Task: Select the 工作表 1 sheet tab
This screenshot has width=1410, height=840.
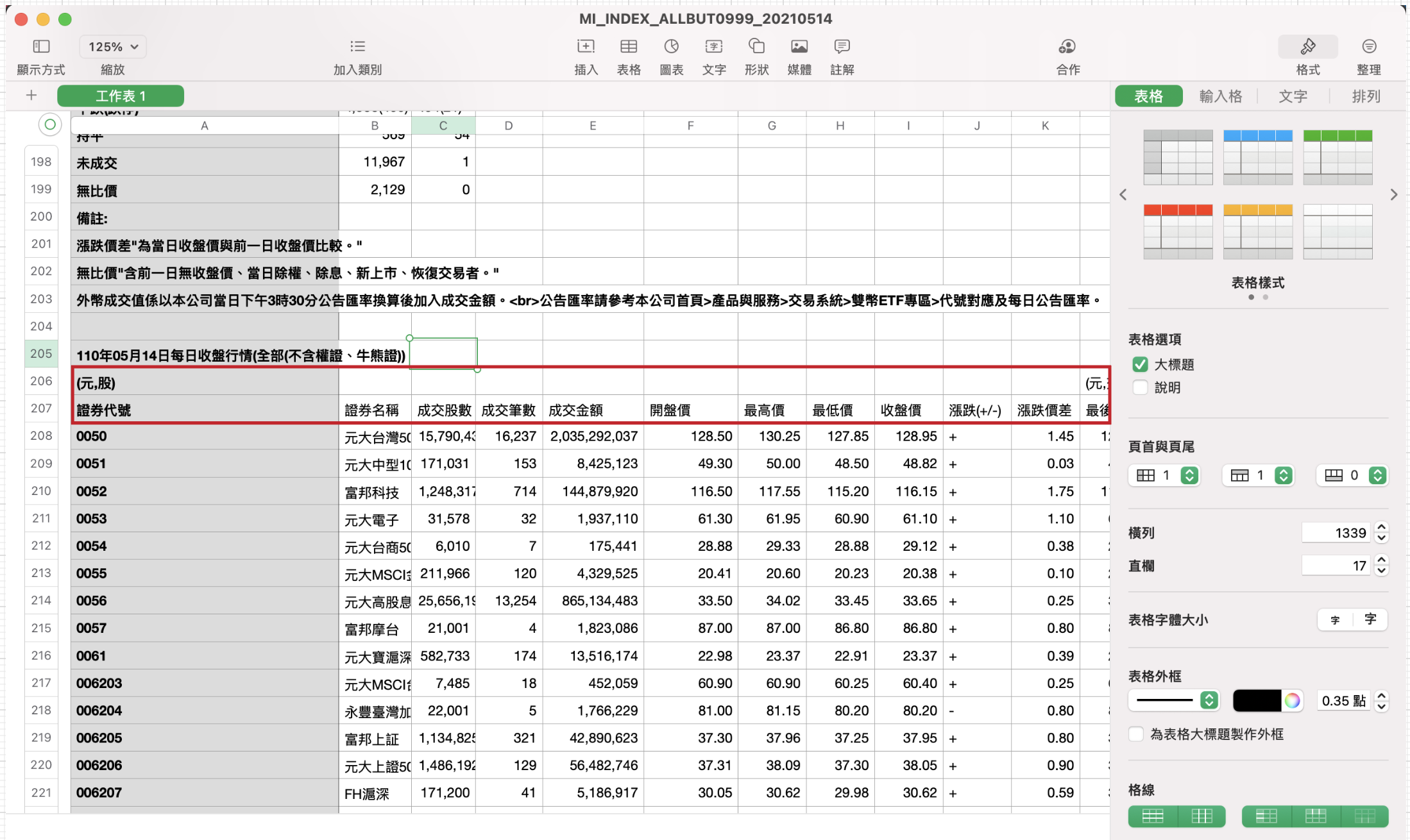Action: coord(121,96)
